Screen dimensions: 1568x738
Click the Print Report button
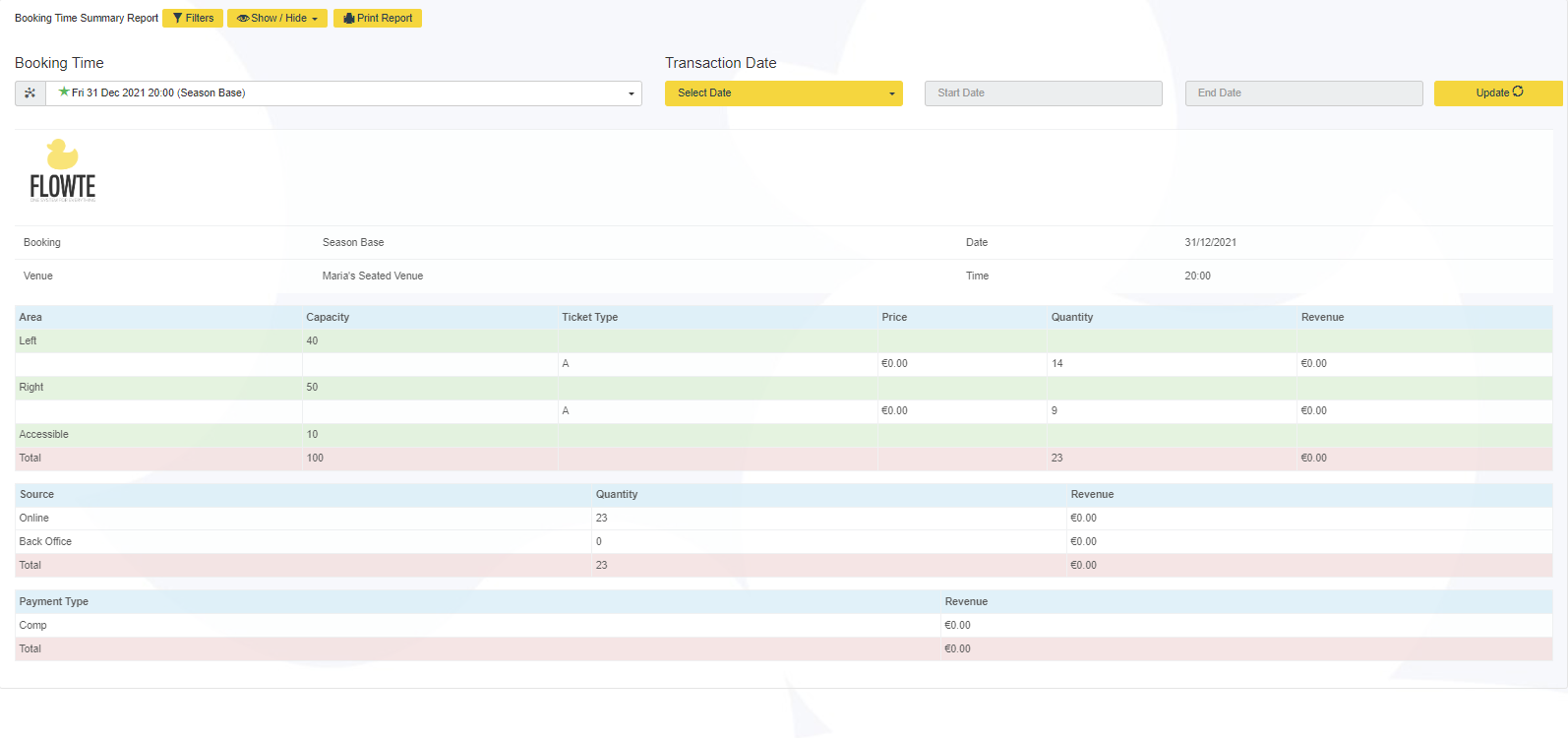pos(378,18)
